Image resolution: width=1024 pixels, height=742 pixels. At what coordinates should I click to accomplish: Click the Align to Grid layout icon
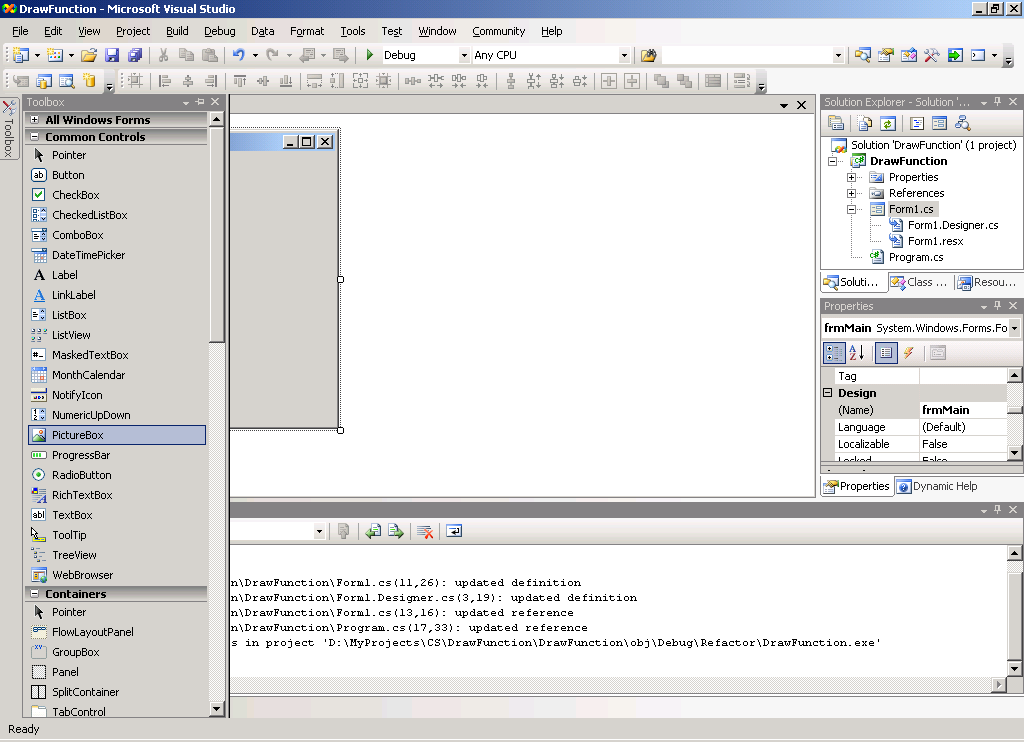135,81
